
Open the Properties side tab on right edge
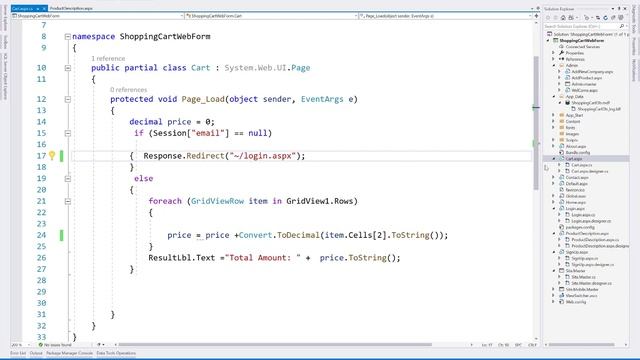point(634,47)
